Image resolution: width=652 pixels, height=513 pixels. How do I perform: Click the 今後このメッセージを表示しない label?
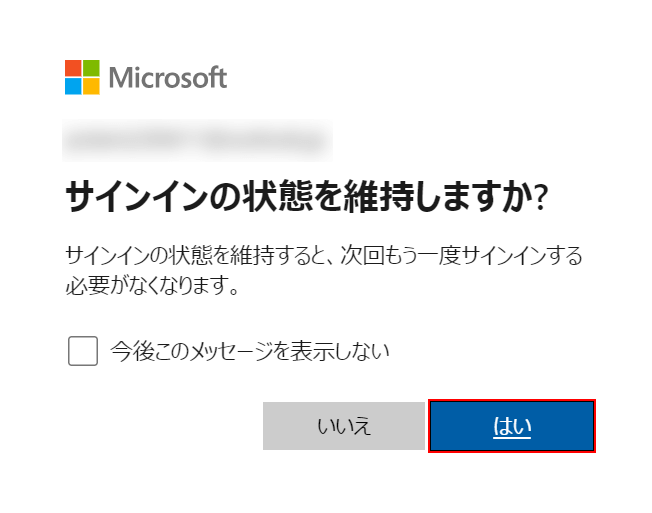pyautogui.click(x=250, y=351)
